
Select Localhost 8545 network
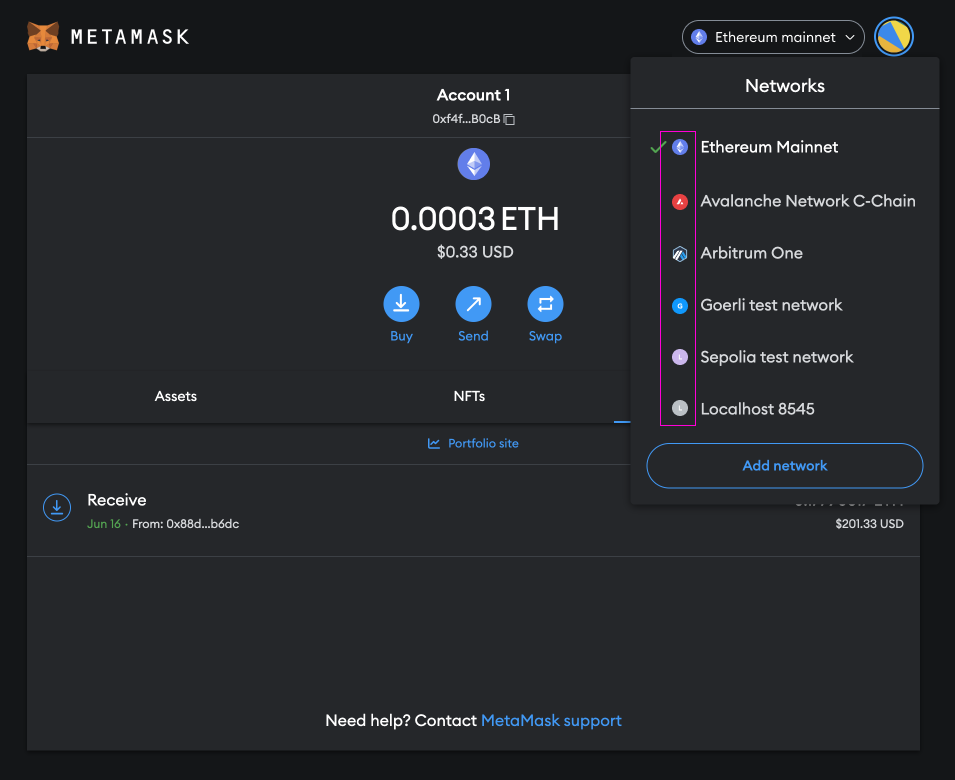757,408
